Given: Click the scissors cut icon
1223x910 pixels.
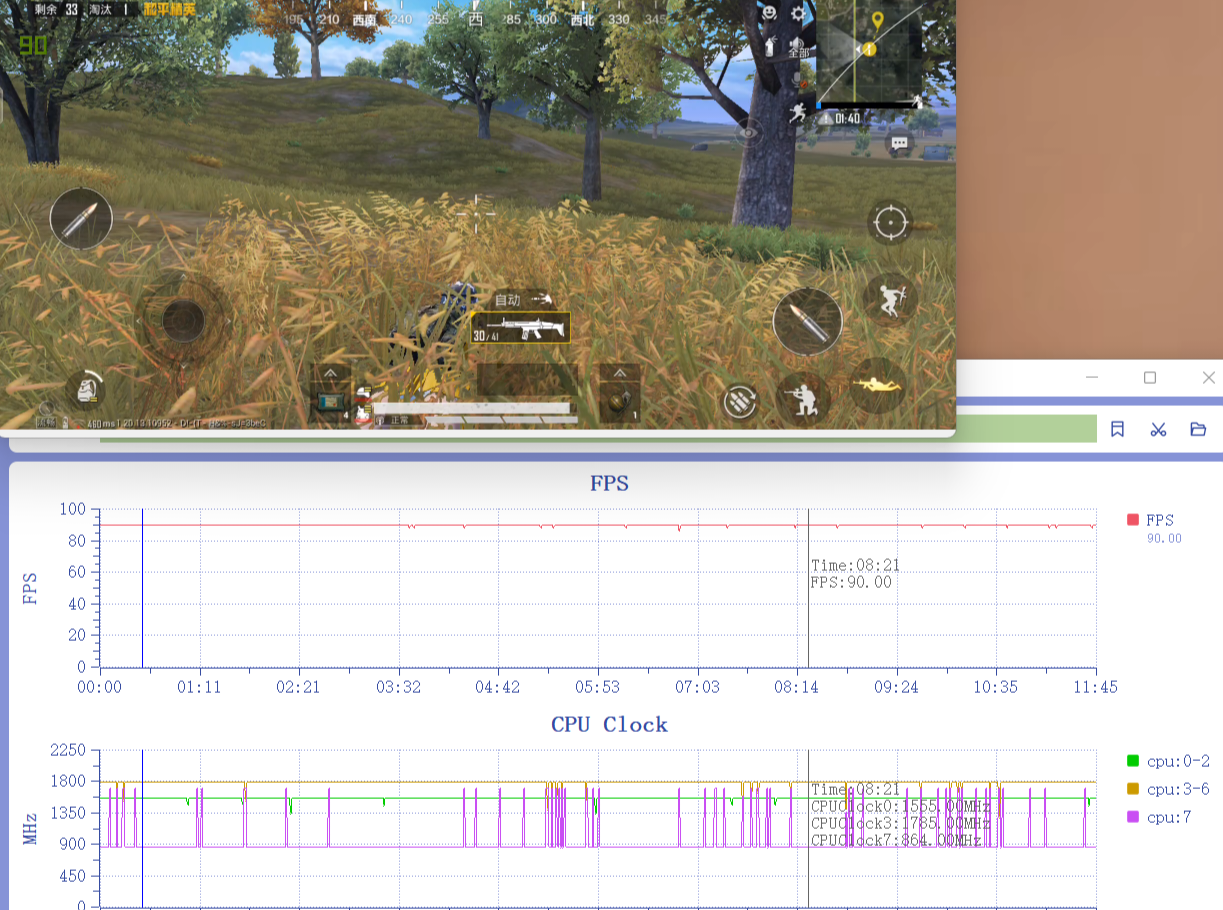Looking at the screenshot, I should pos(1158,429).
